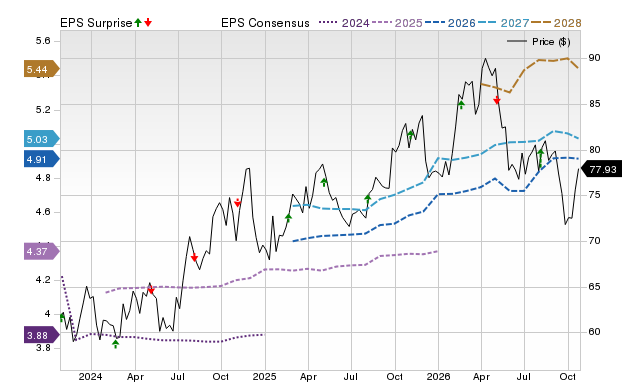Screen dimensions: 640x382
Task: Click the Price ($) legend entry
Action: (539, 42)
